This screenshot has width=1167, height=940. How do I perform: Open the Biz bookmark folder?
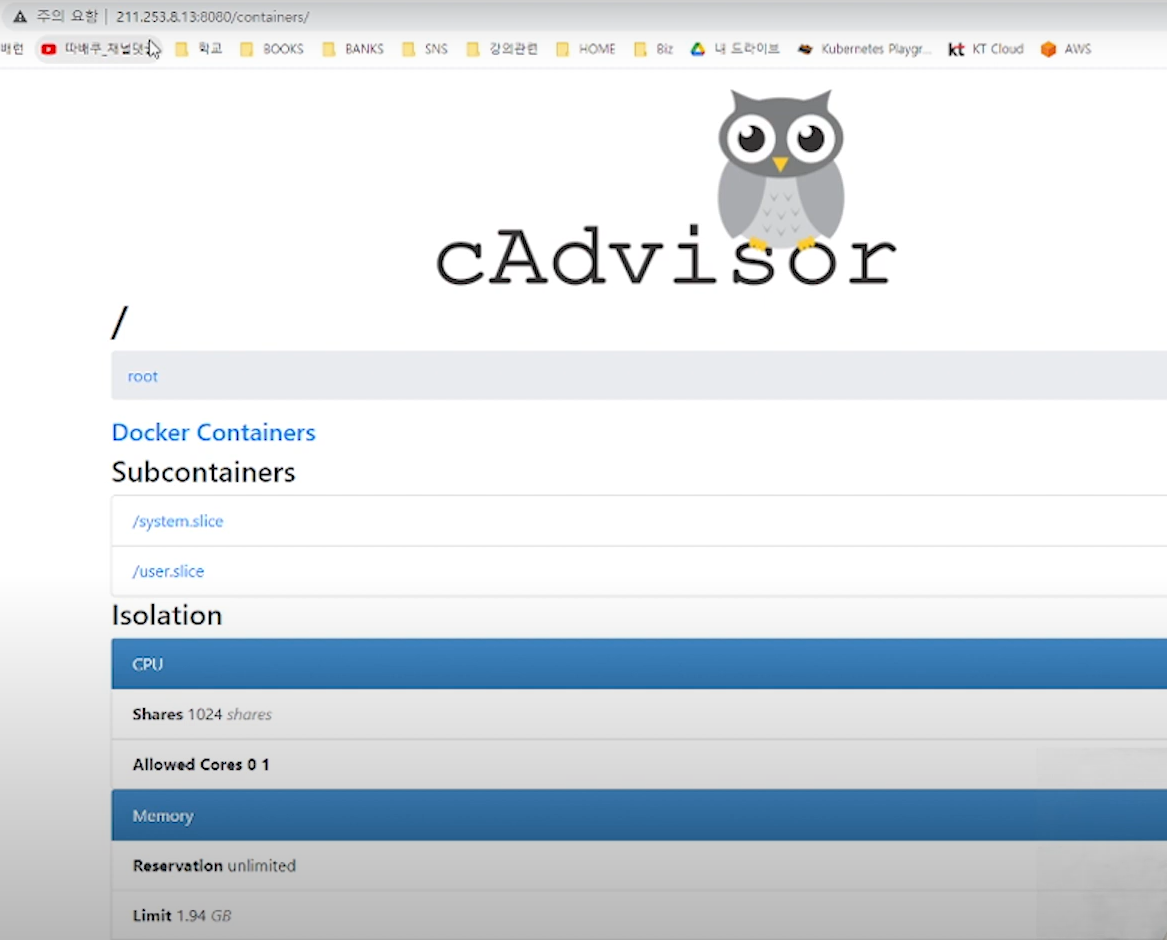(x=653, y=49)
